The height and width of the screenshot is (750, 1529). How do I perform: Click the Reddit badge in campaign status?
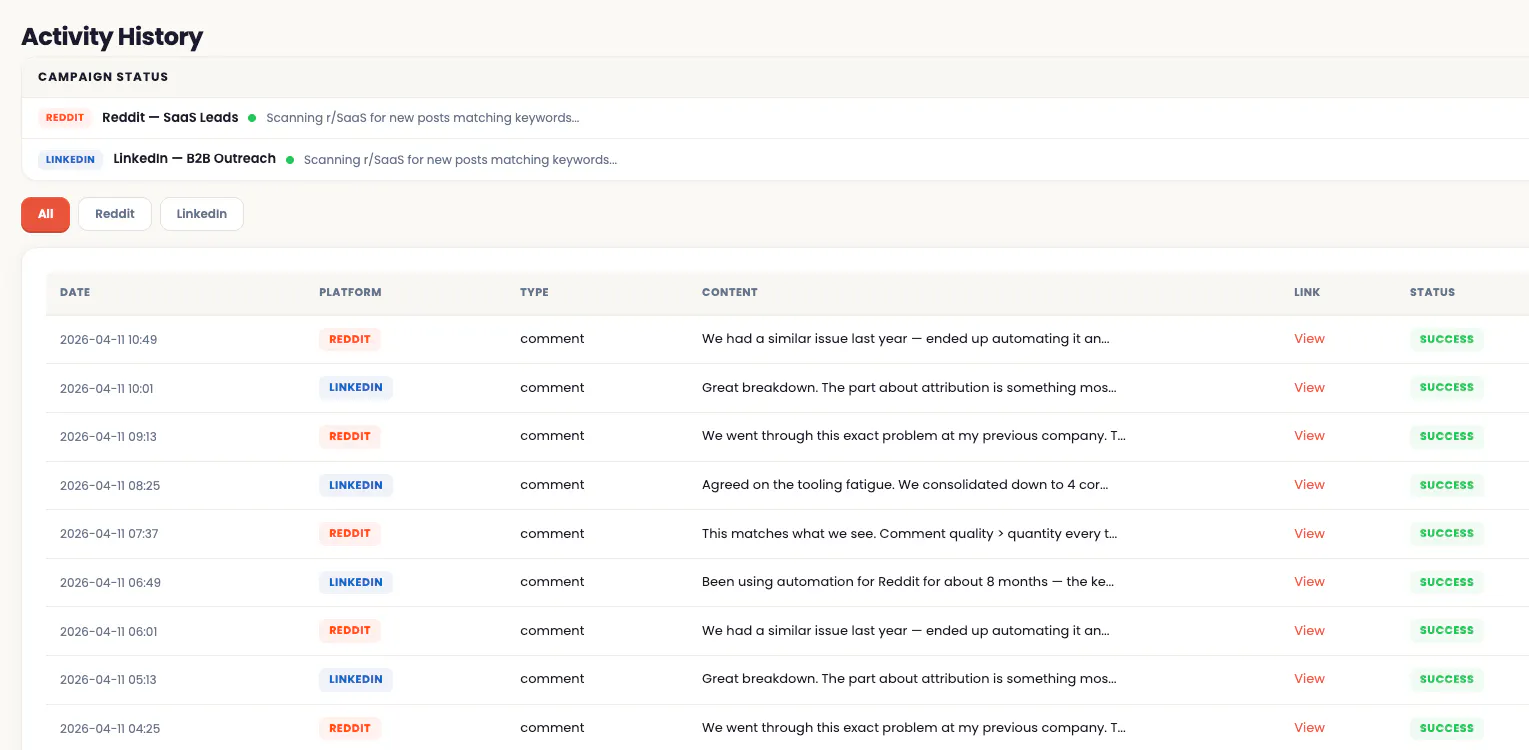[x=65, y=118]
